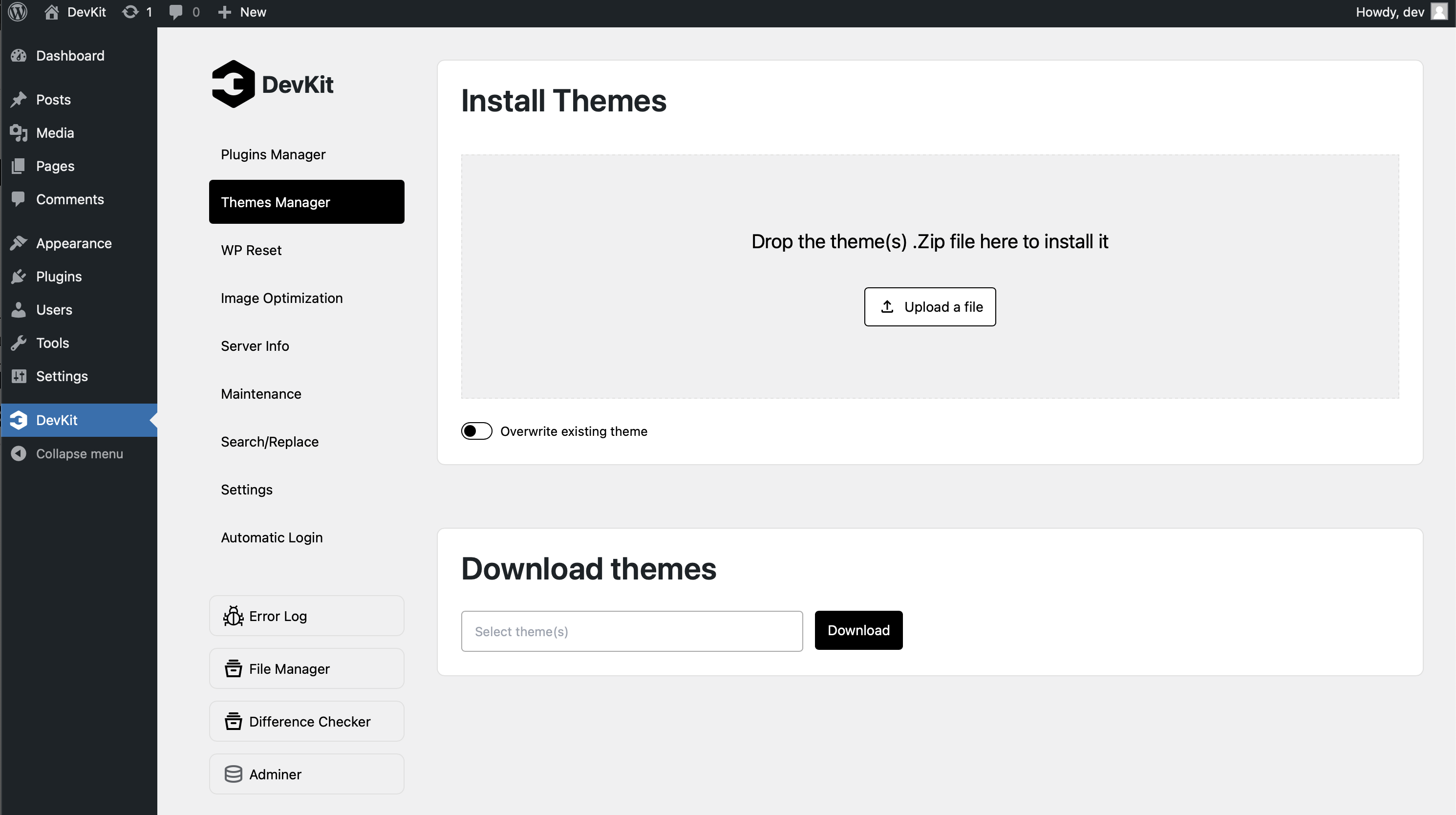Screen dimensions: 1456x815
Task: Click the File Manager archive icon
Action: 233,668
